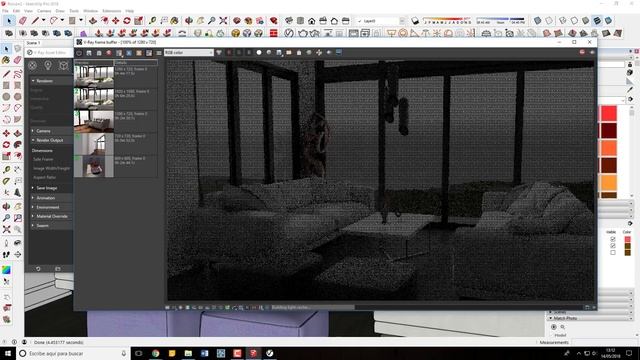The width and height of the screenshot is (640, 360).
Task: Switch frame buffer to white circle channel icon
Action: (x=259, y=52)
